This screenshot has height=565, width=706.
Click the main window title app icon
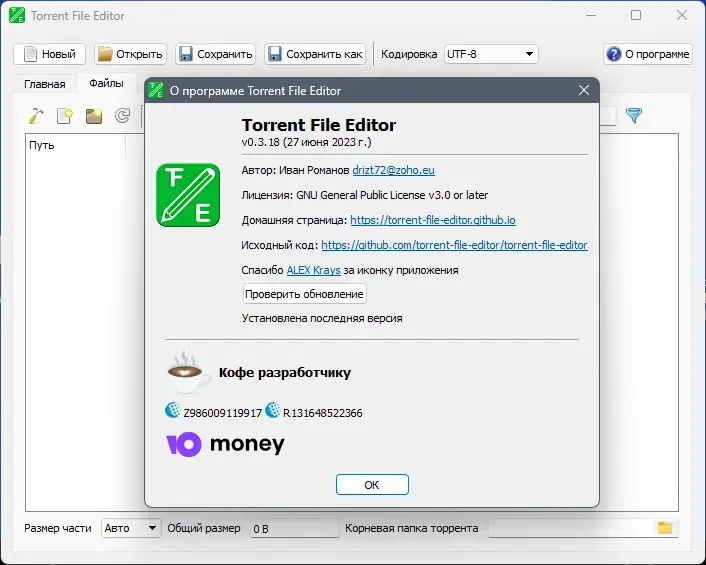pos(17,16)
